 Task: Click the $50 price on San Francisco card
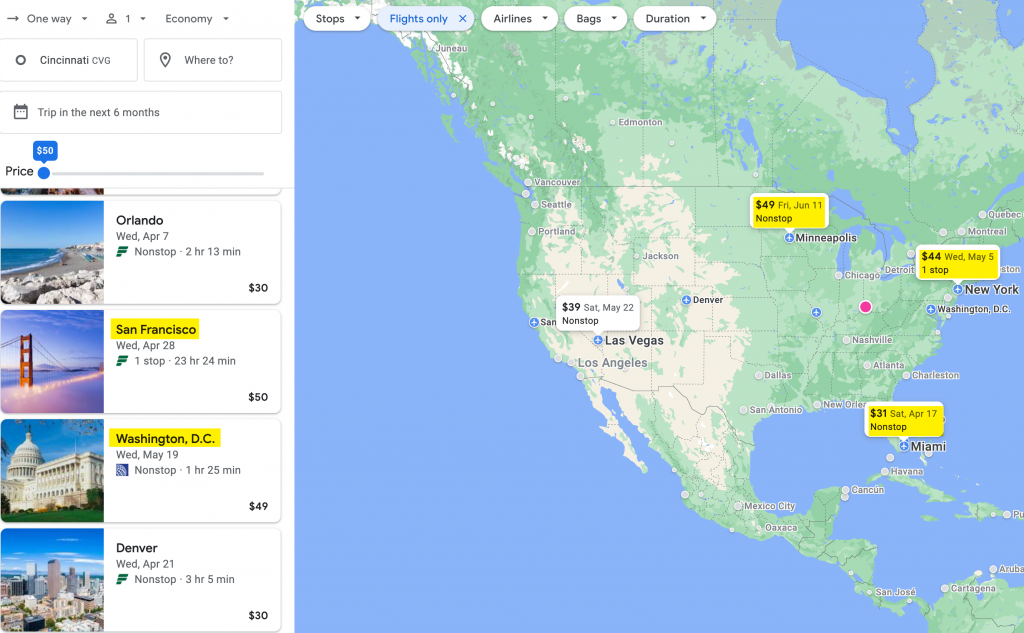(258, 397)
